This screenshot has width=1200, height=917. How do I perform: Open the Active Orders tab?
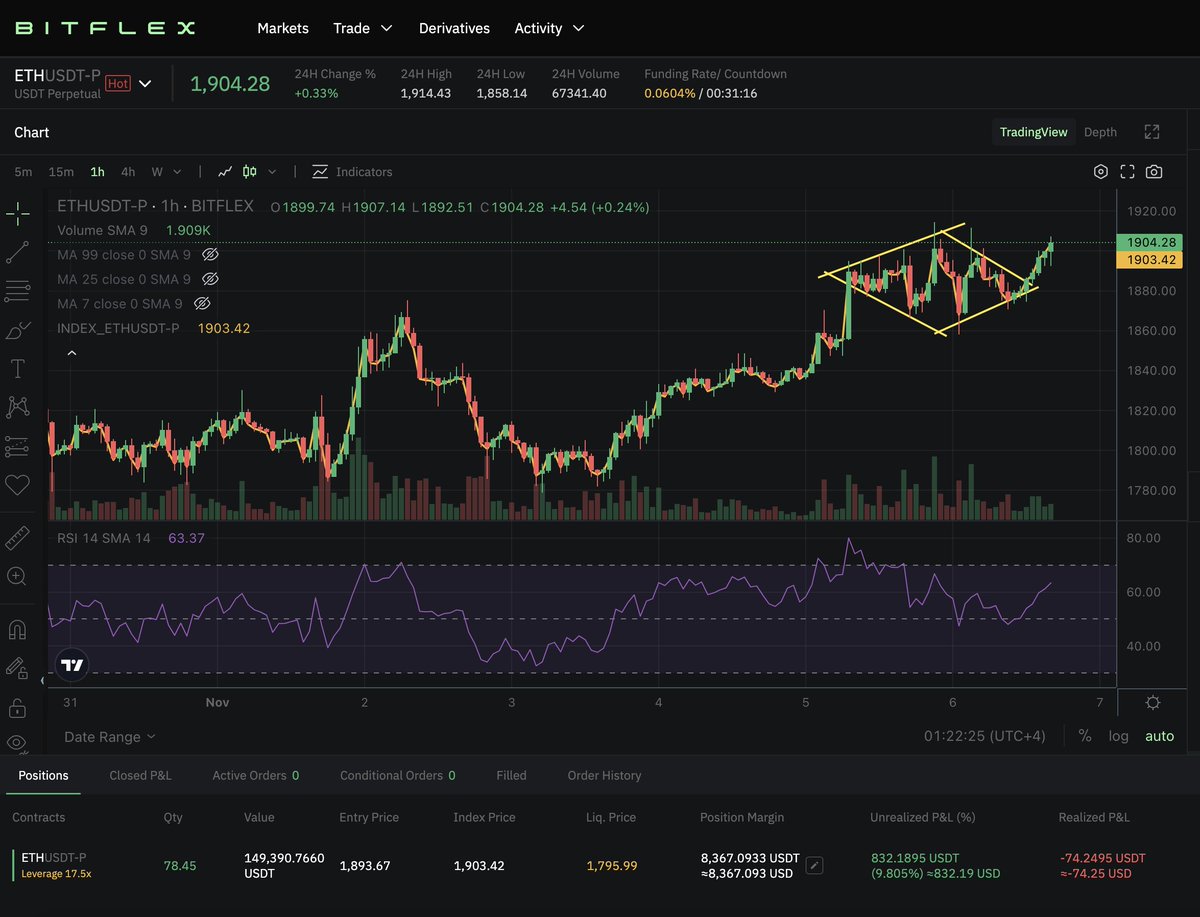[x=255, y=775]
